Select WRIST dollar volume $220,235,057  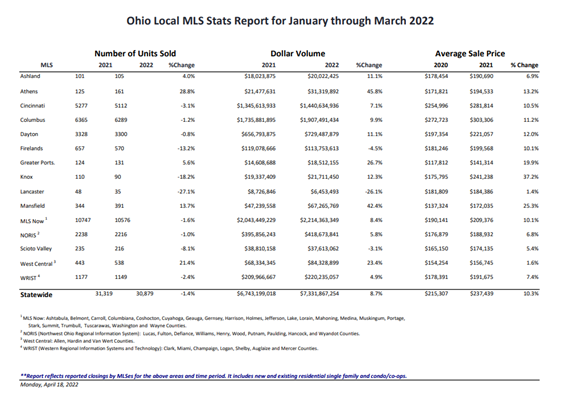point(322,277)
